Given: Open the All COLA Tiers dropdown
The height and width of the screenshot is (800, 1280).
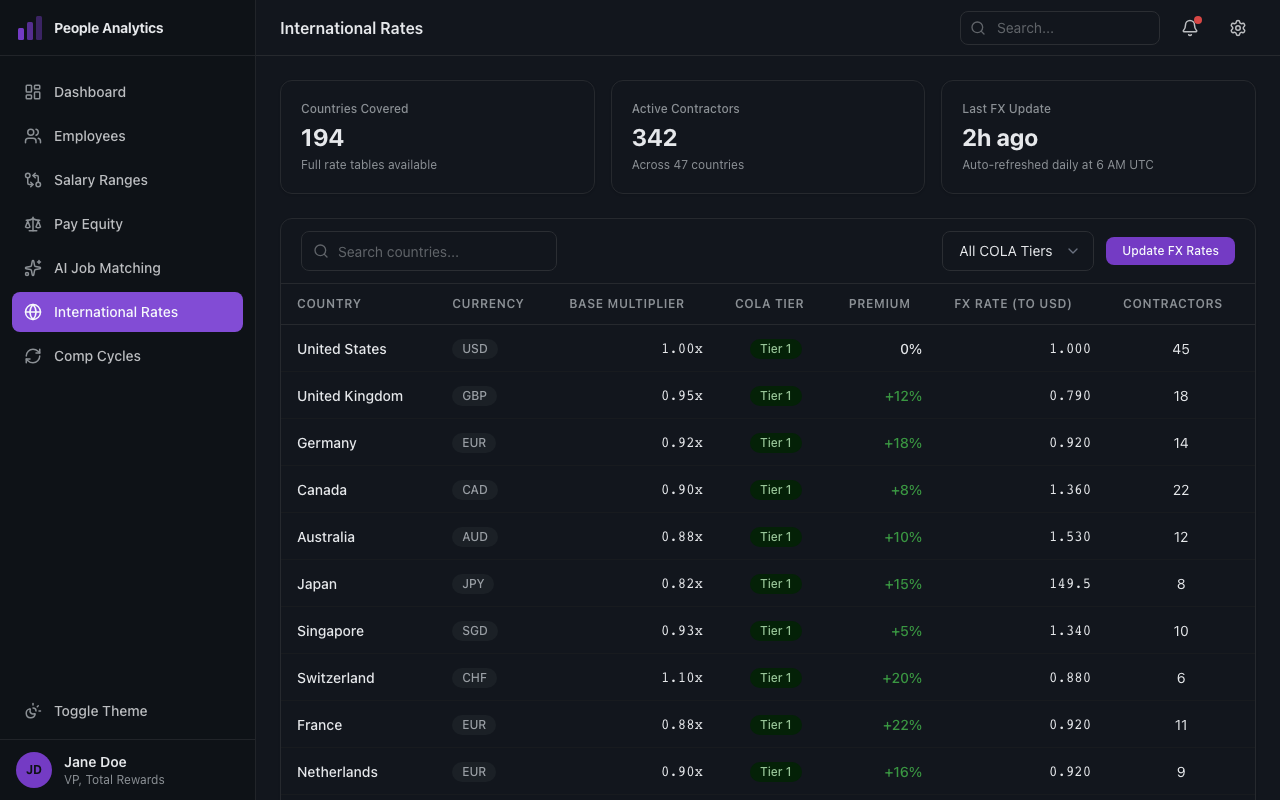Looking at the screenshot, I should [x=1017, y=251].
